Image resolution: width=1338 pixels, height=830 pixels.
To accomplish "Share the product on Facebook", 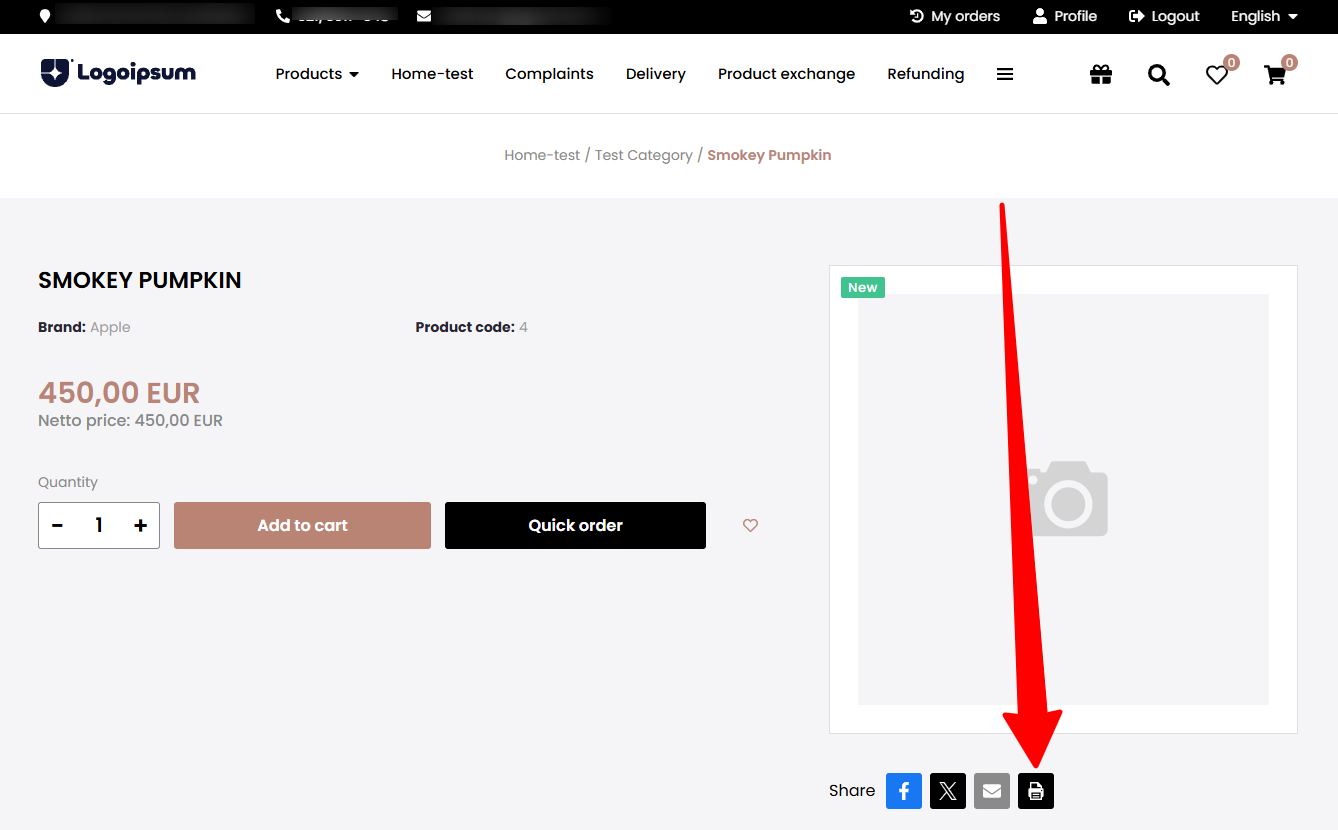I will (903, 791).
